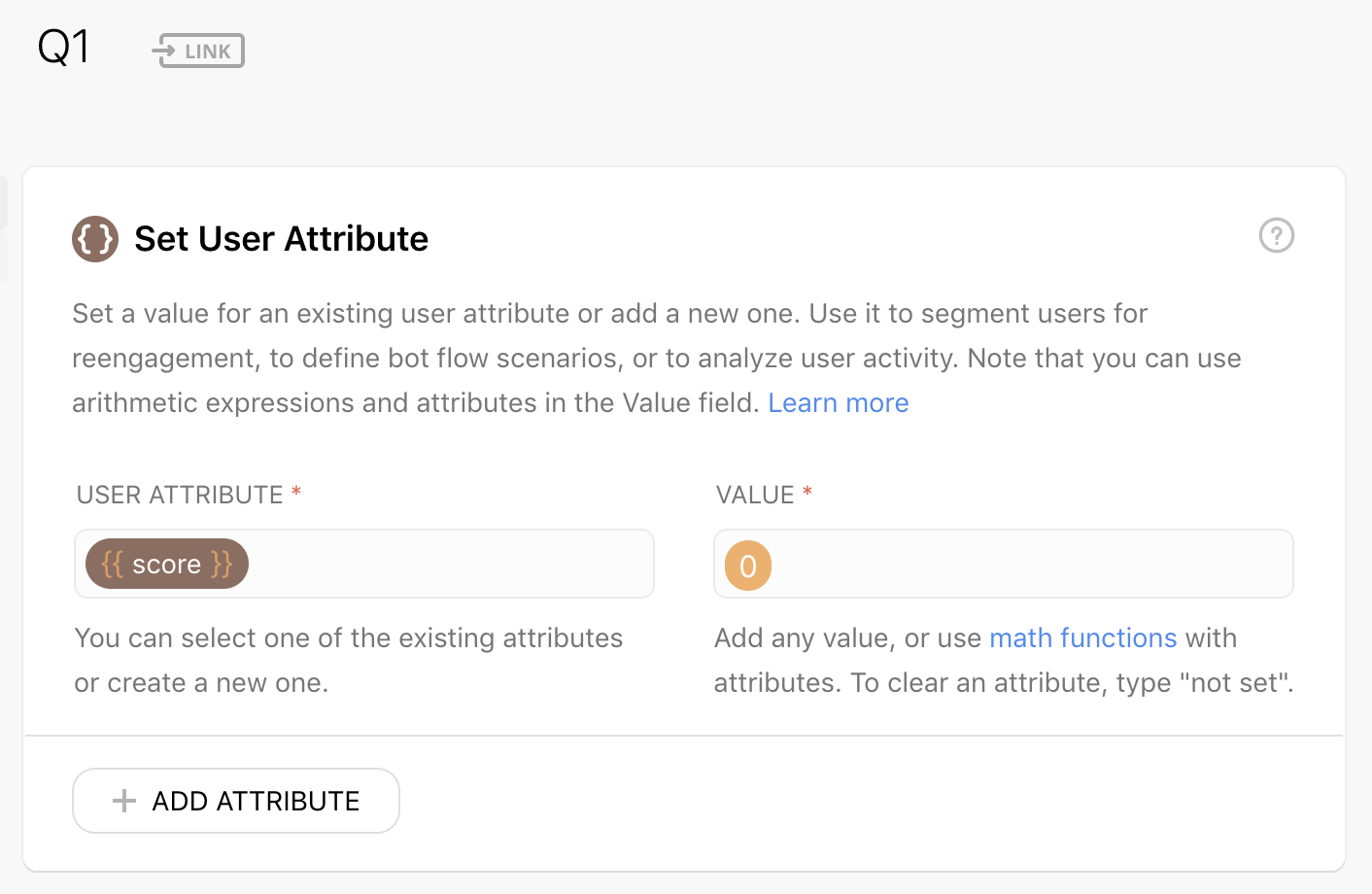Open the Learn more link
This screenshot has width=1372, height=894.
(839, 402)
